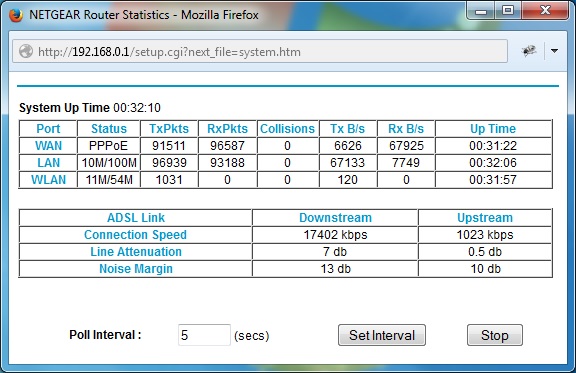Click WLAN TxPkts value 1031
Screen dimensions: 576x373
pyautogui.click(x=169, y=180)
